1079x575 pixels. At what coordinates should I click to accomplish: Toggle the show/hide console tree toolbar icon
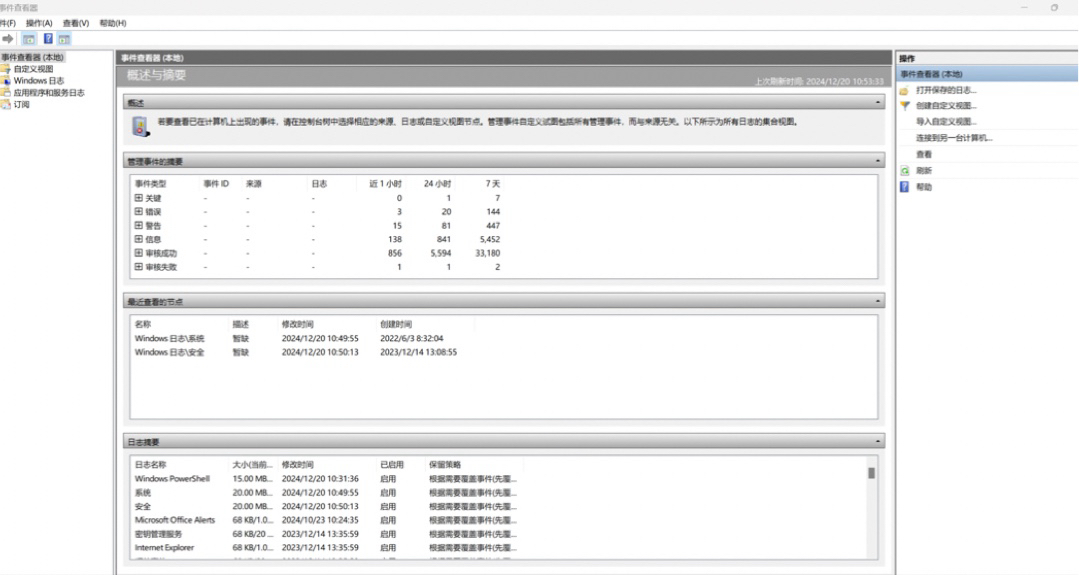pos(29,39)
